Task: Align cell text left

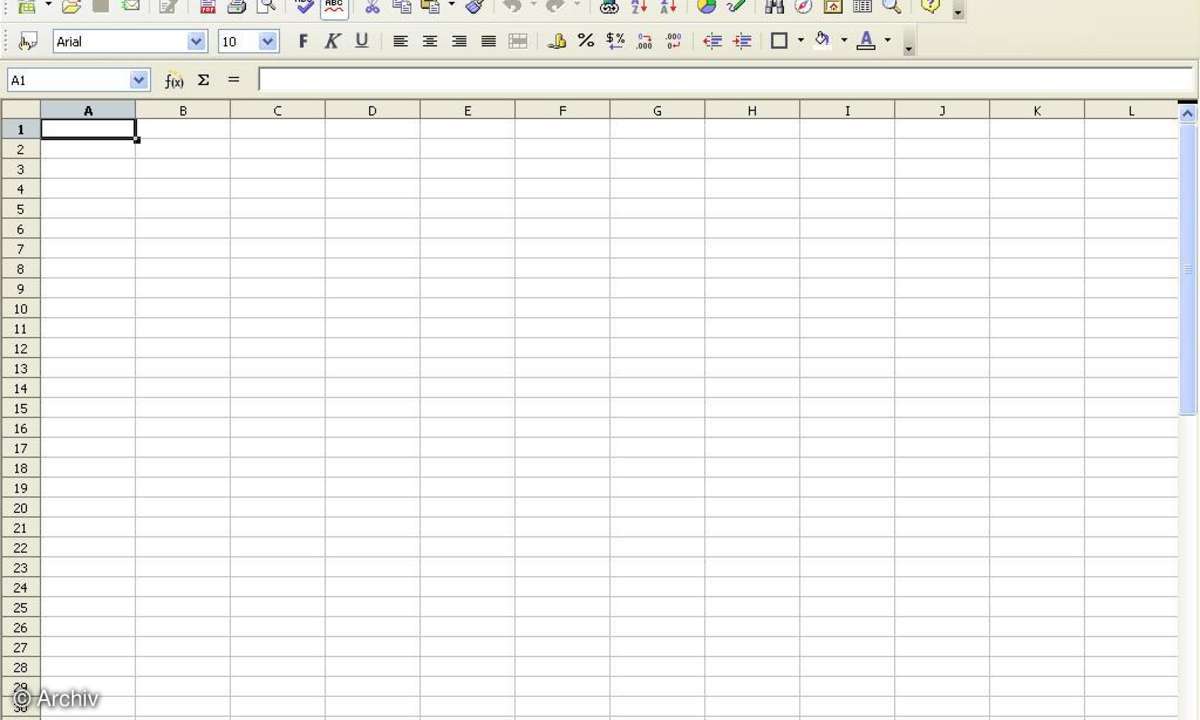Action: coord(400,41)
